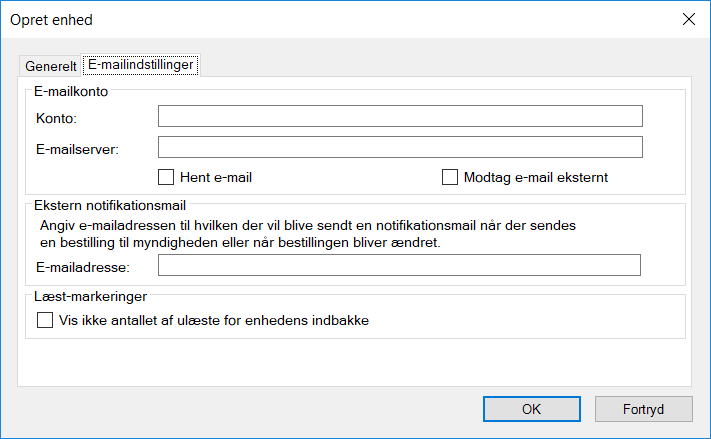This screenshot has width=711, height=439.
Task: Confirm the dialog with OK
Action: (x=531, y=409)
